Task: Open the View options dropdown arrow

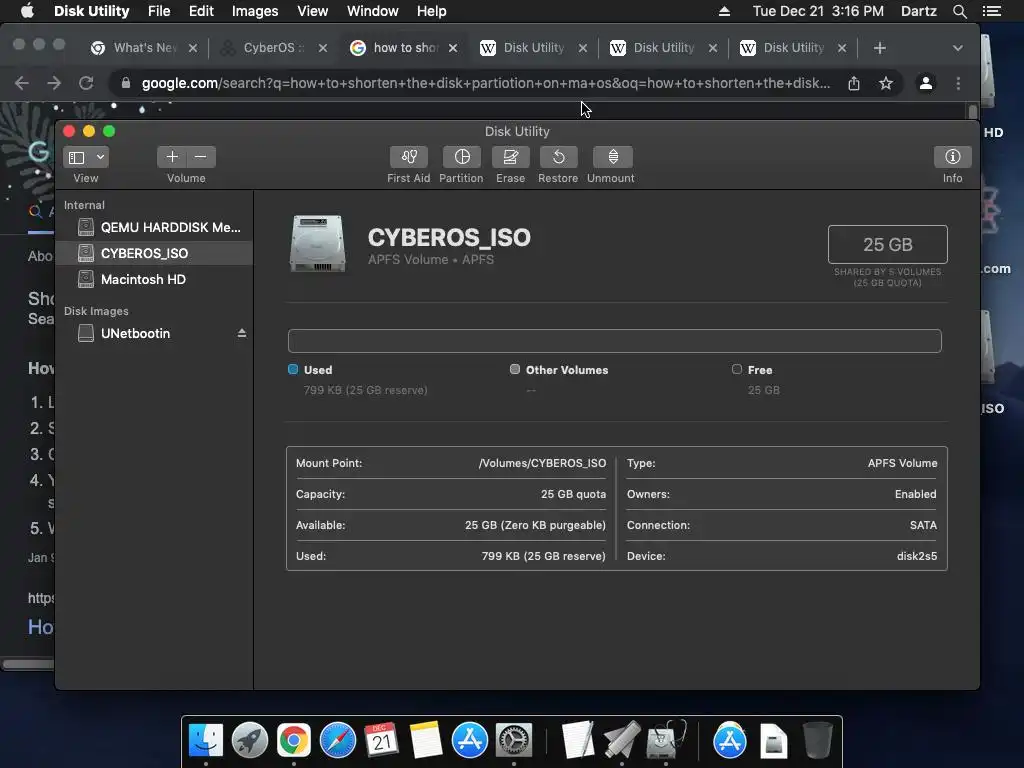Action: 100,157
